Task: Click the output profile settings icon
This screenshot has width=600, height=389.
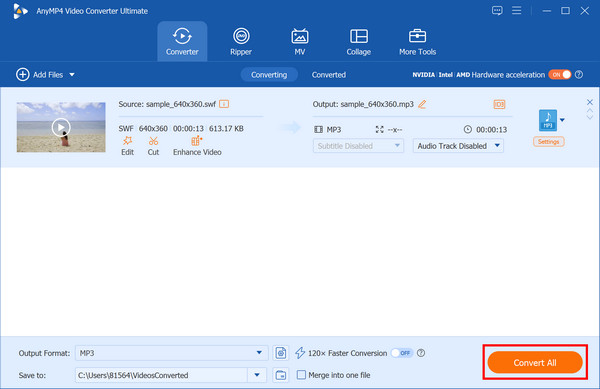Action: click(x=281, y=353)
